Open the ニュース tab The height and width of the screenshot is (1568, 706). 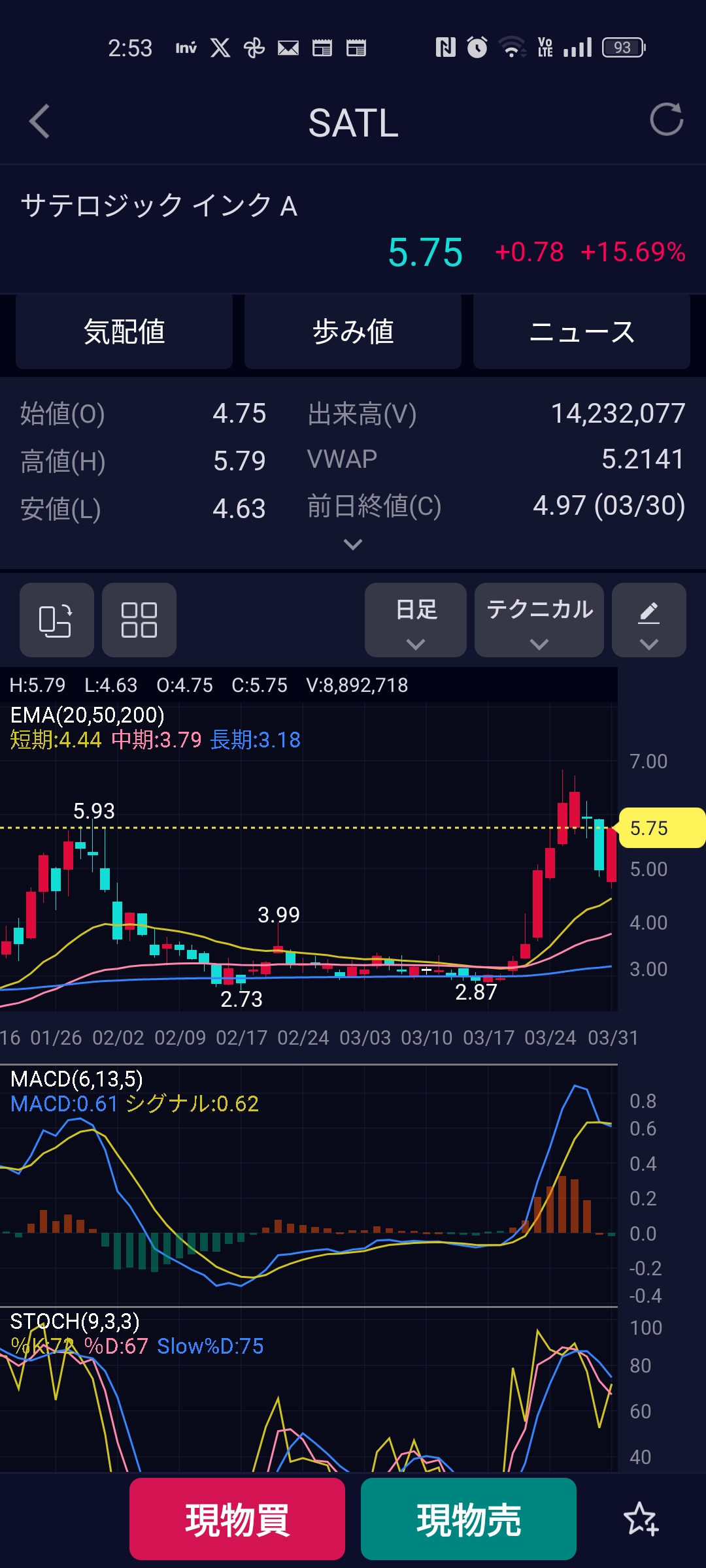[x=582, y=332]
